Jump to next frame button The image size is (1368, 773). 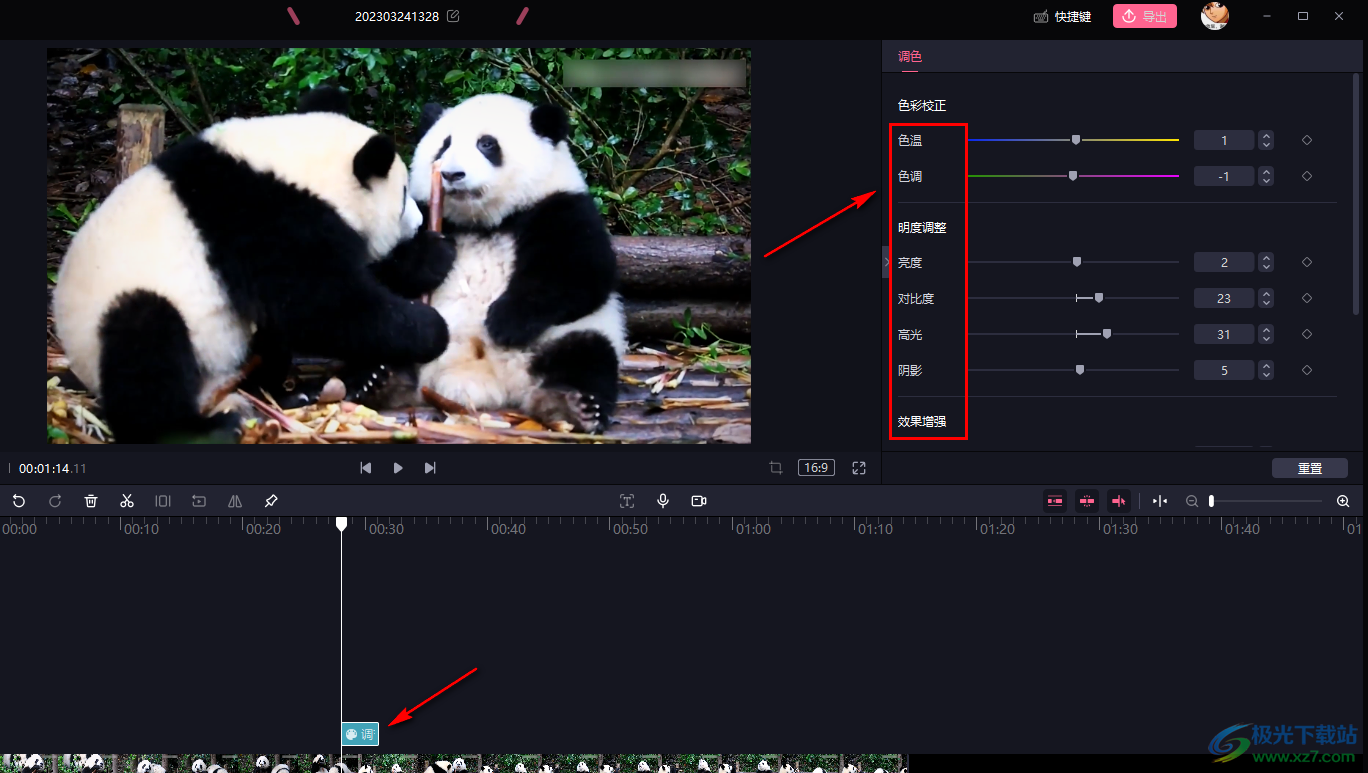click(x=430, y=468)
